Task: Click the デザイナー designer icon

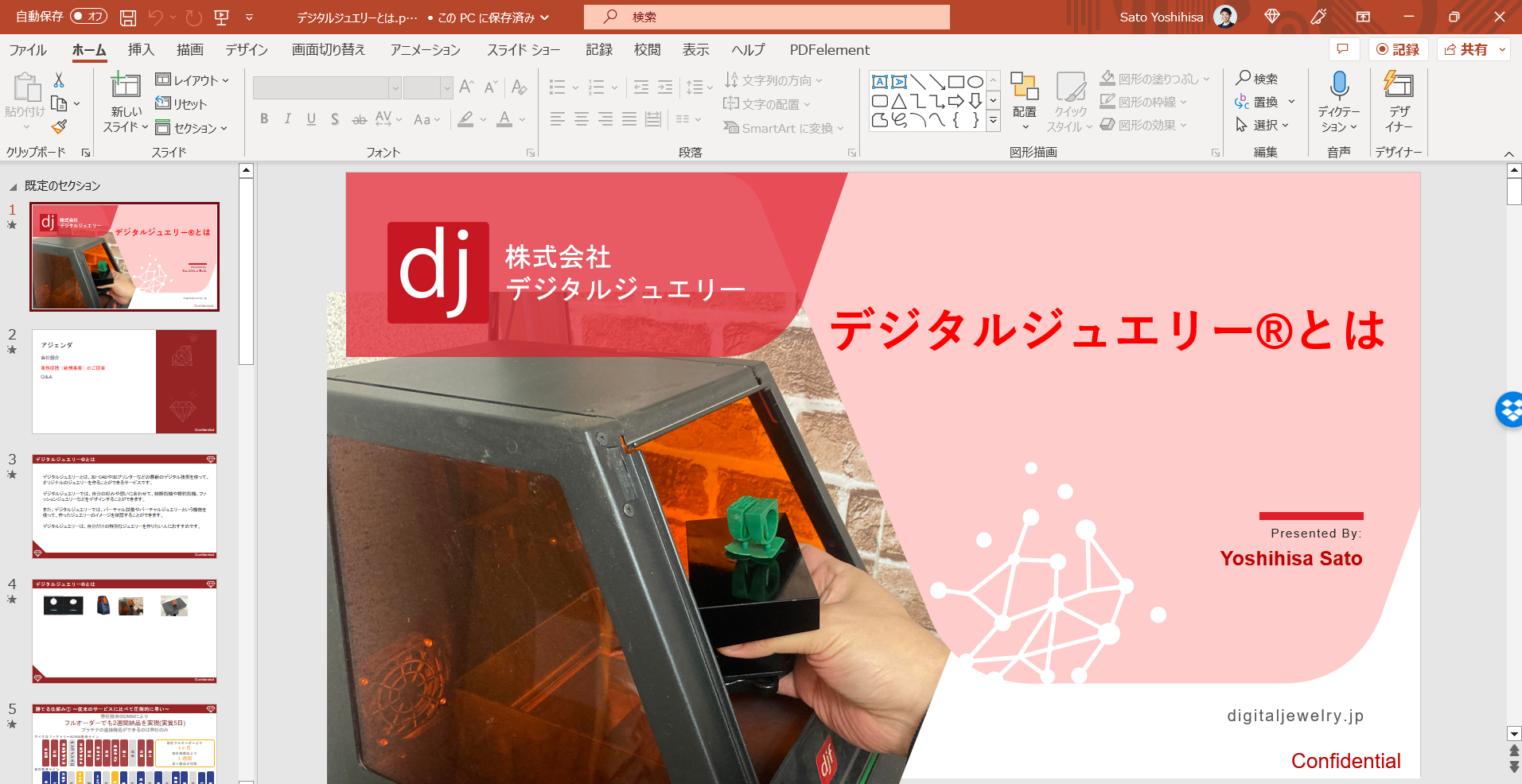Action: [x=1398, y=84]
